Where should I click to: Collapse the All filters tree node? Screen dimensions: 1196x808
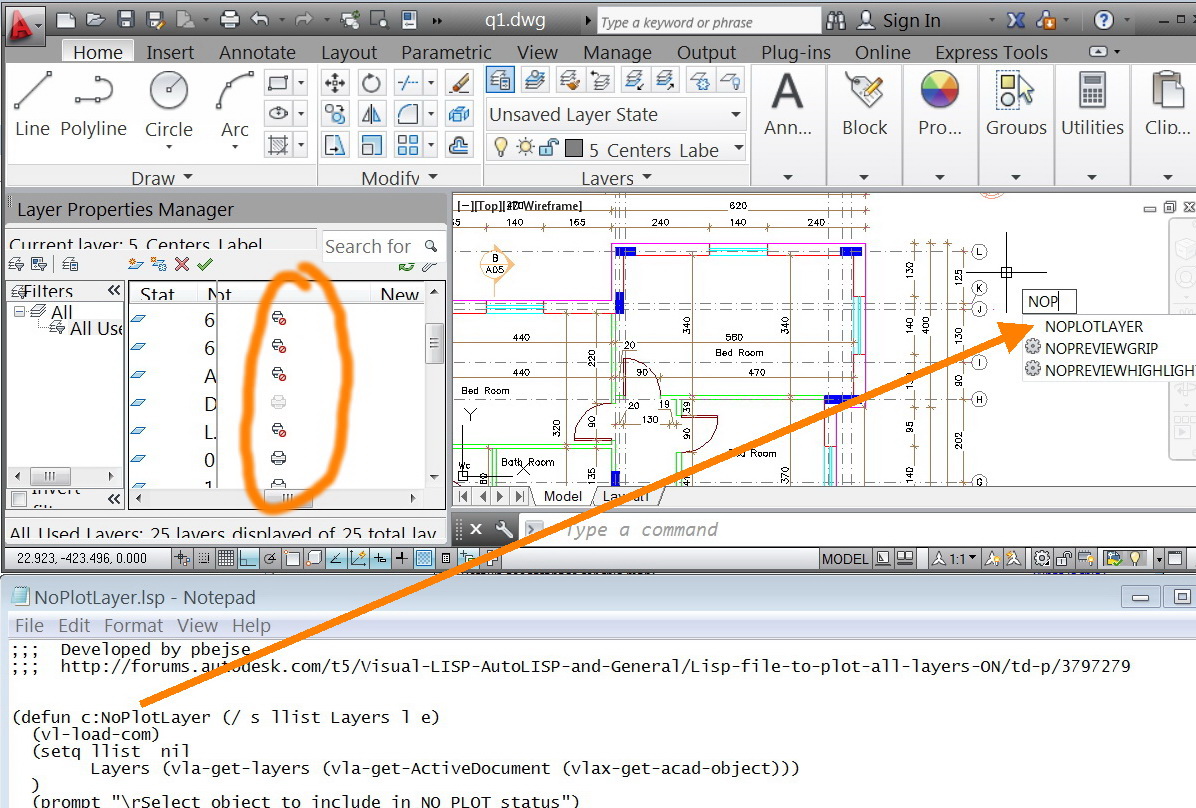pyautogui.click(x=19, y=312)
